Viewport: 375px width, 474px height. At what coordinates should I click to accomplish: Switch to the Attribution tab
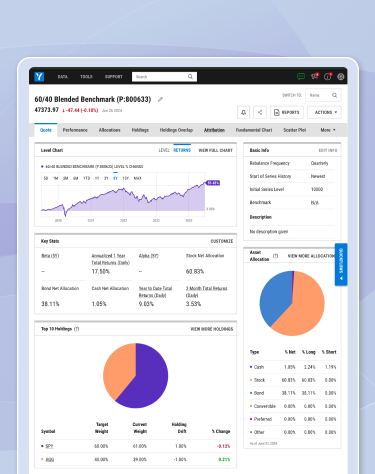[214, 130]
